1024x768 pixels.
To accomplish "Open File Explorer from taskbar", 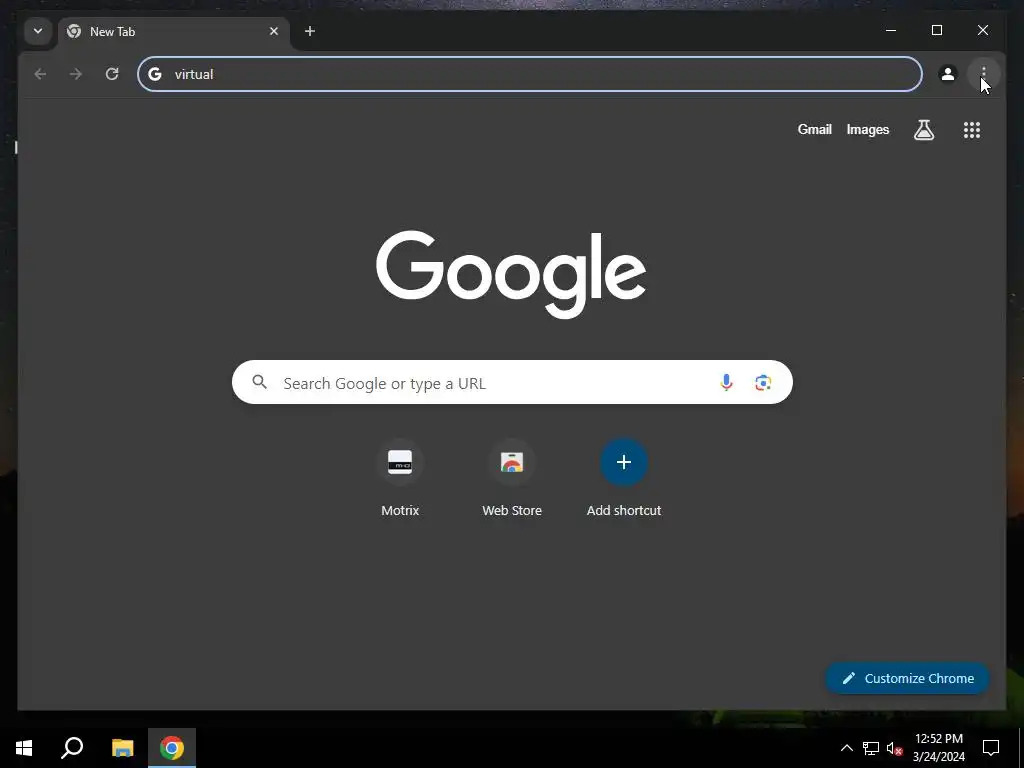I will coord(122,748).
